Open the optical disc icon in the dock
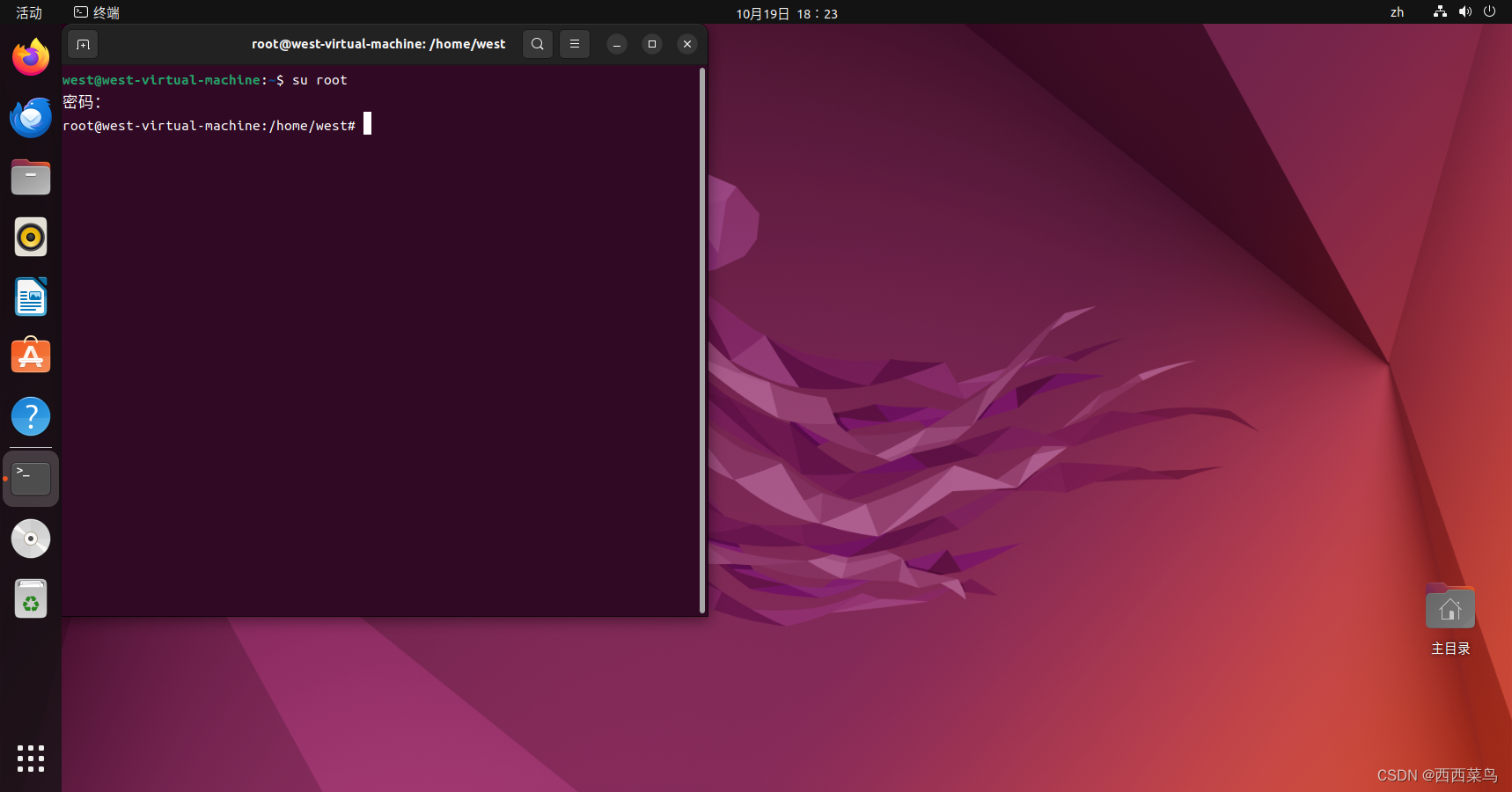Screen dimensions: 1512x792 [x=31, y=539]
